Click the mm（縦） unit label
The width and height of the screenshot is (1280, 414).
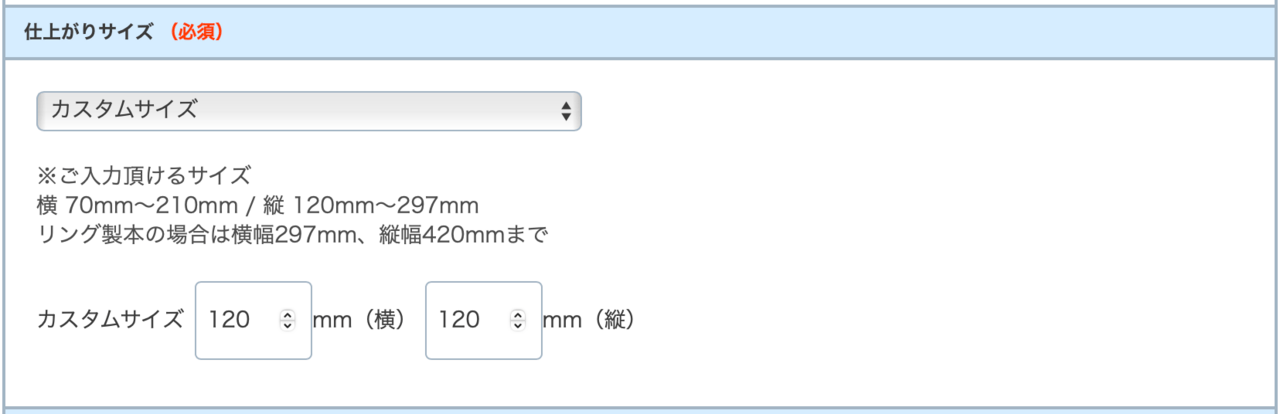click(589, 320)
